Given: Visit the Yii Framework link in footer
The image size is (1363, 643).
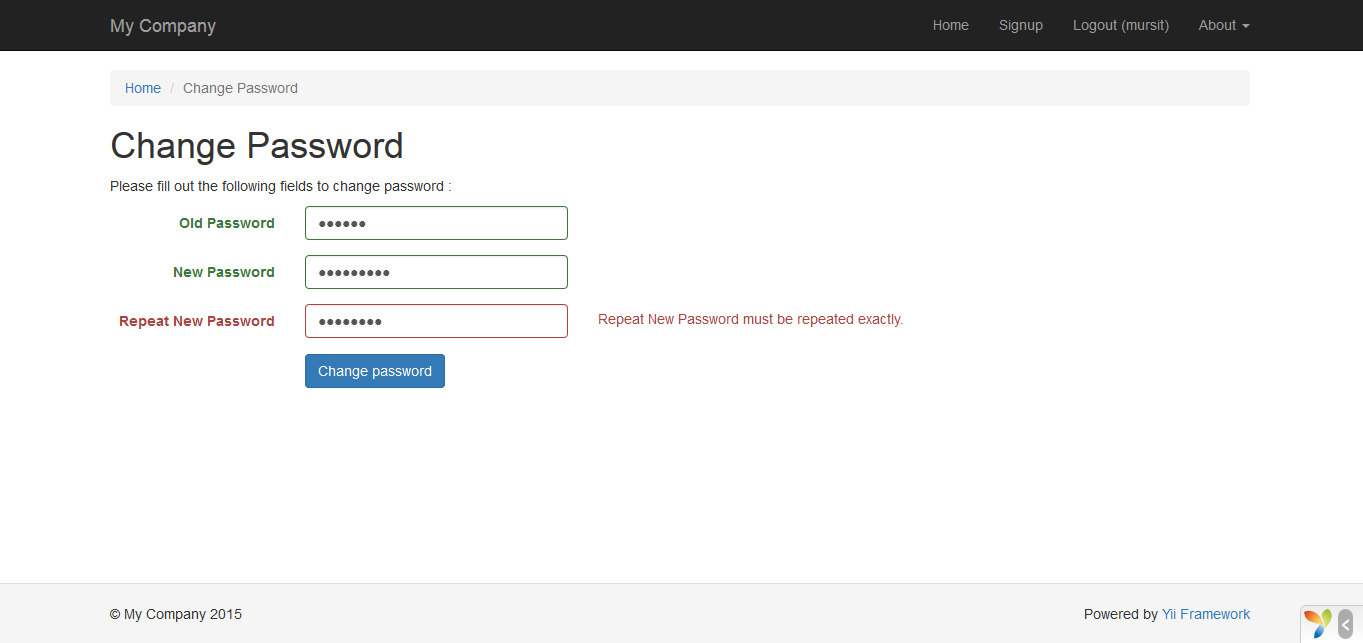Looking at the screenshot, I should pos(1204,613).
